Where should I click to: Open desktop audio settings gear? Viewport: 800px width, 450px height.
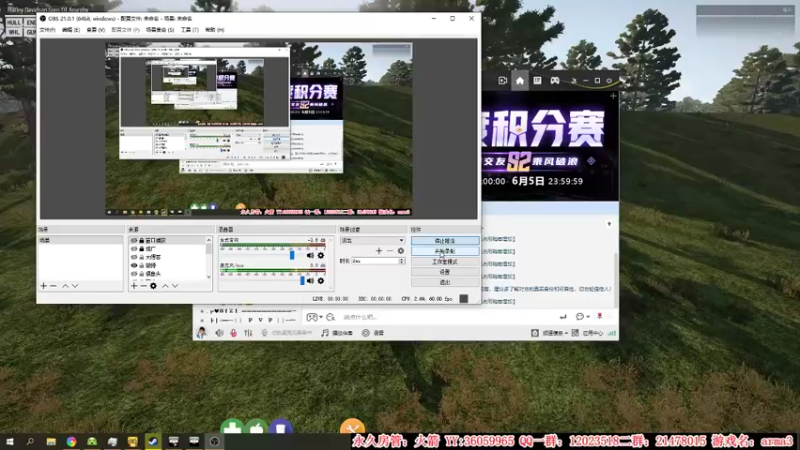(x=320, y=255)
